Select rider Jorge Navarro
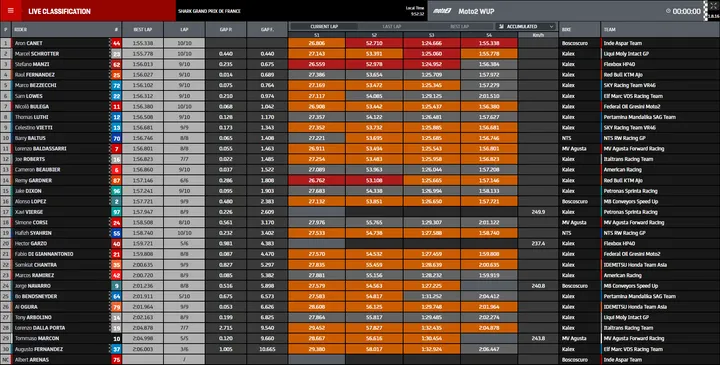The image size is (720, 365). (33, 286)
